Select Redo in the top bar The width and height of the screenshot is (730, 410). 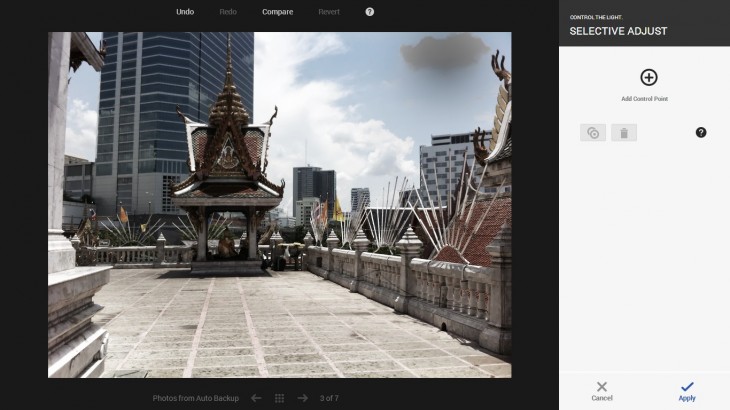[228, 12]
